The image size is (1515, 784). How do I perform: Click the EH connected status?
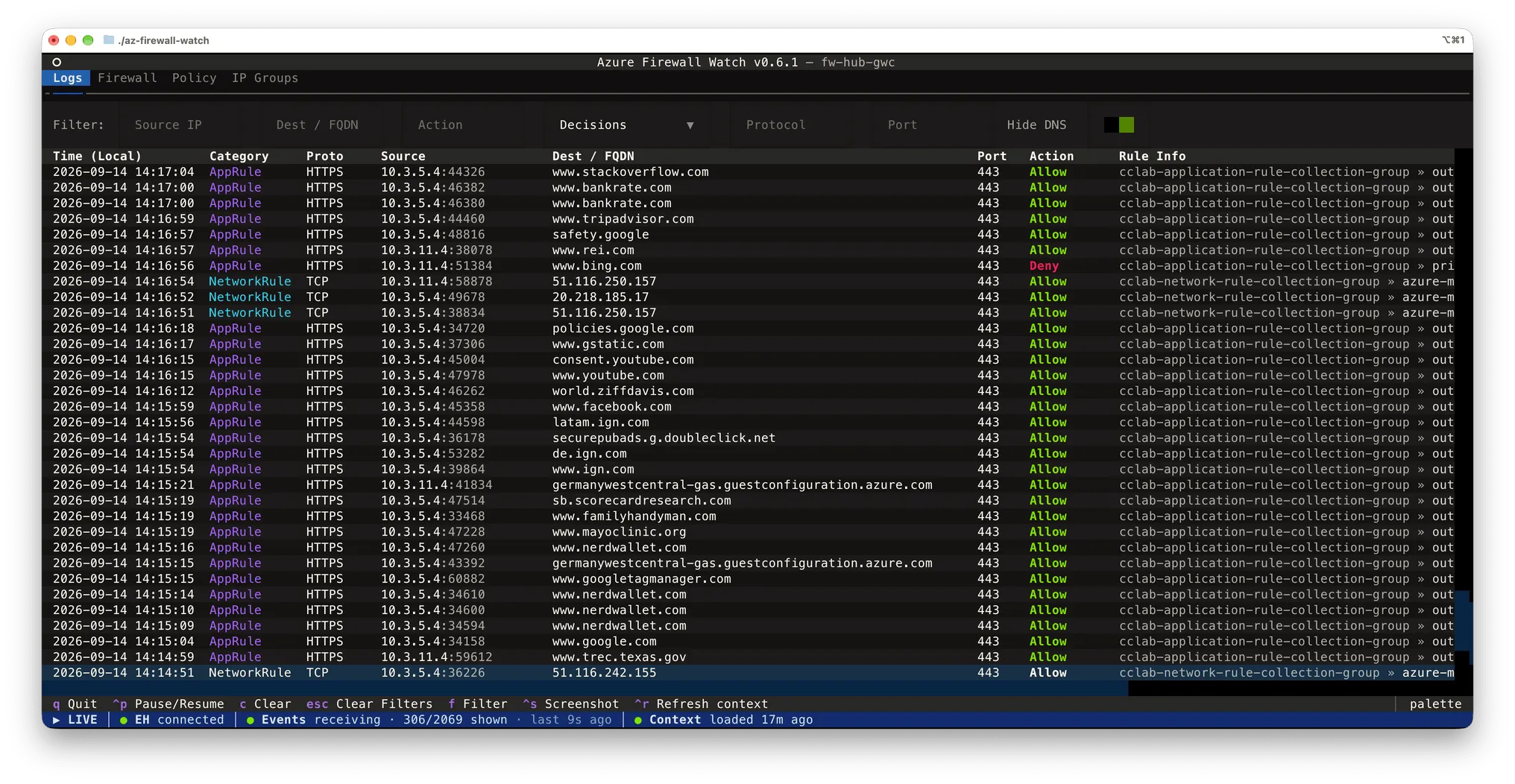(x=171, y=719)
